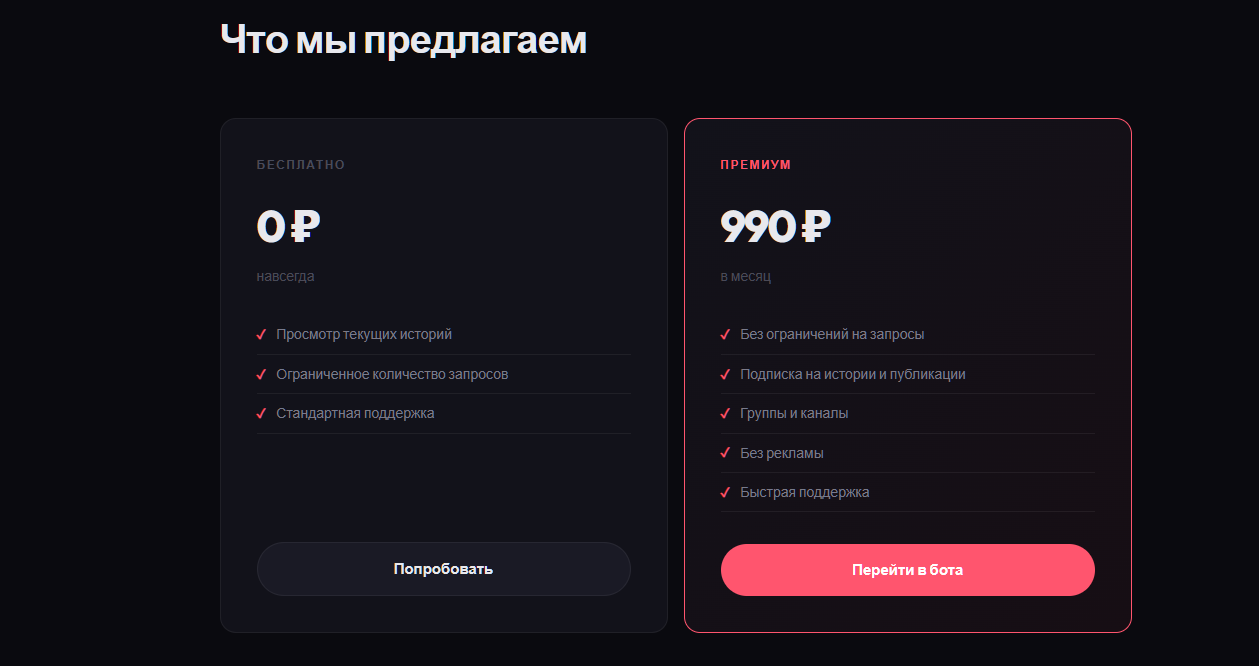Click the "навсегда" text under the free price
Viewport: 1259px width, 666px height.
click(x=285, y=276)
